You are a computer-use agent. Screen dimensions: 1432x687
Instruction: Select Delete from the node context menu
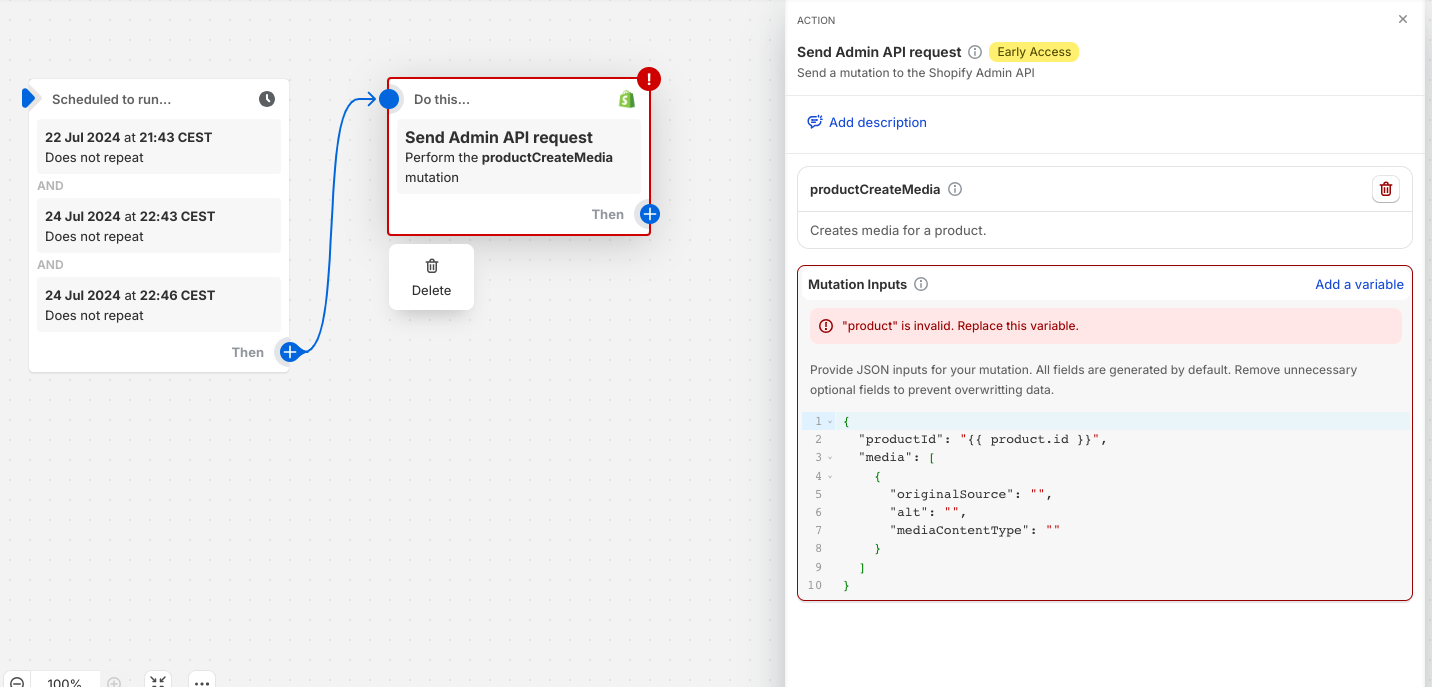click(x=431, y=277)
